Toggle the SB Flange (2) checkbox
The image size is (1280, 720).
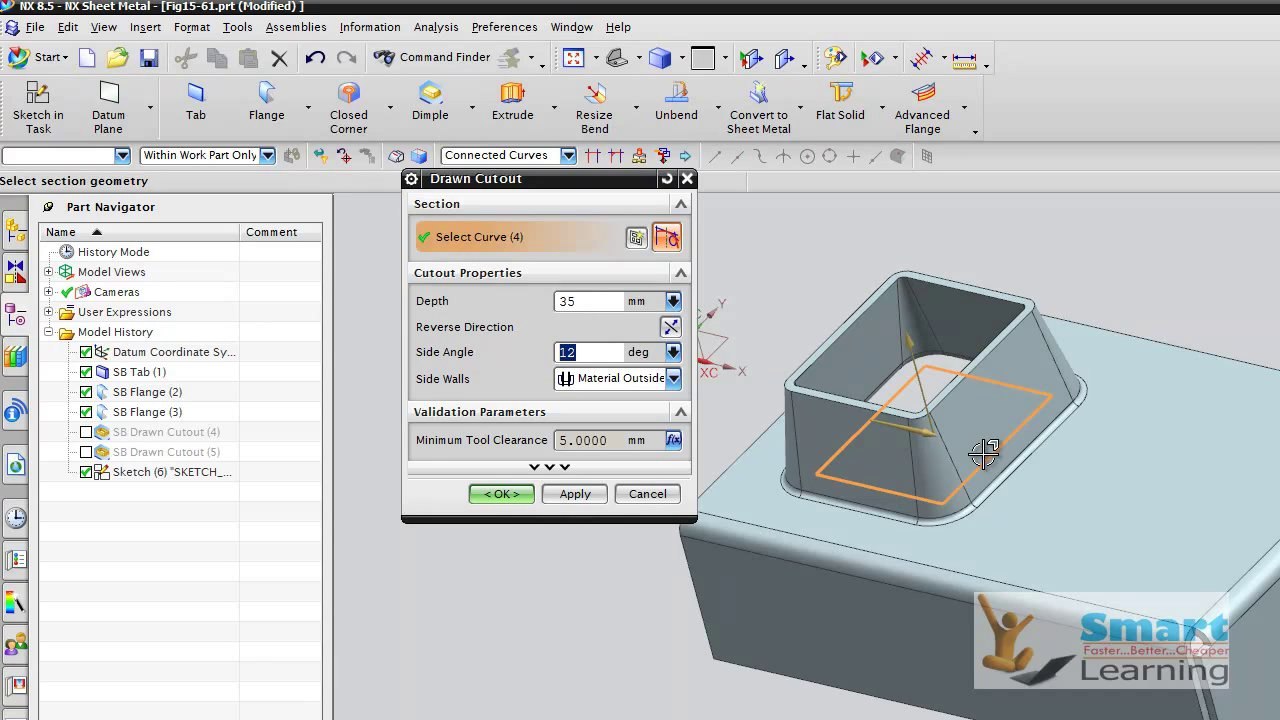86,392
